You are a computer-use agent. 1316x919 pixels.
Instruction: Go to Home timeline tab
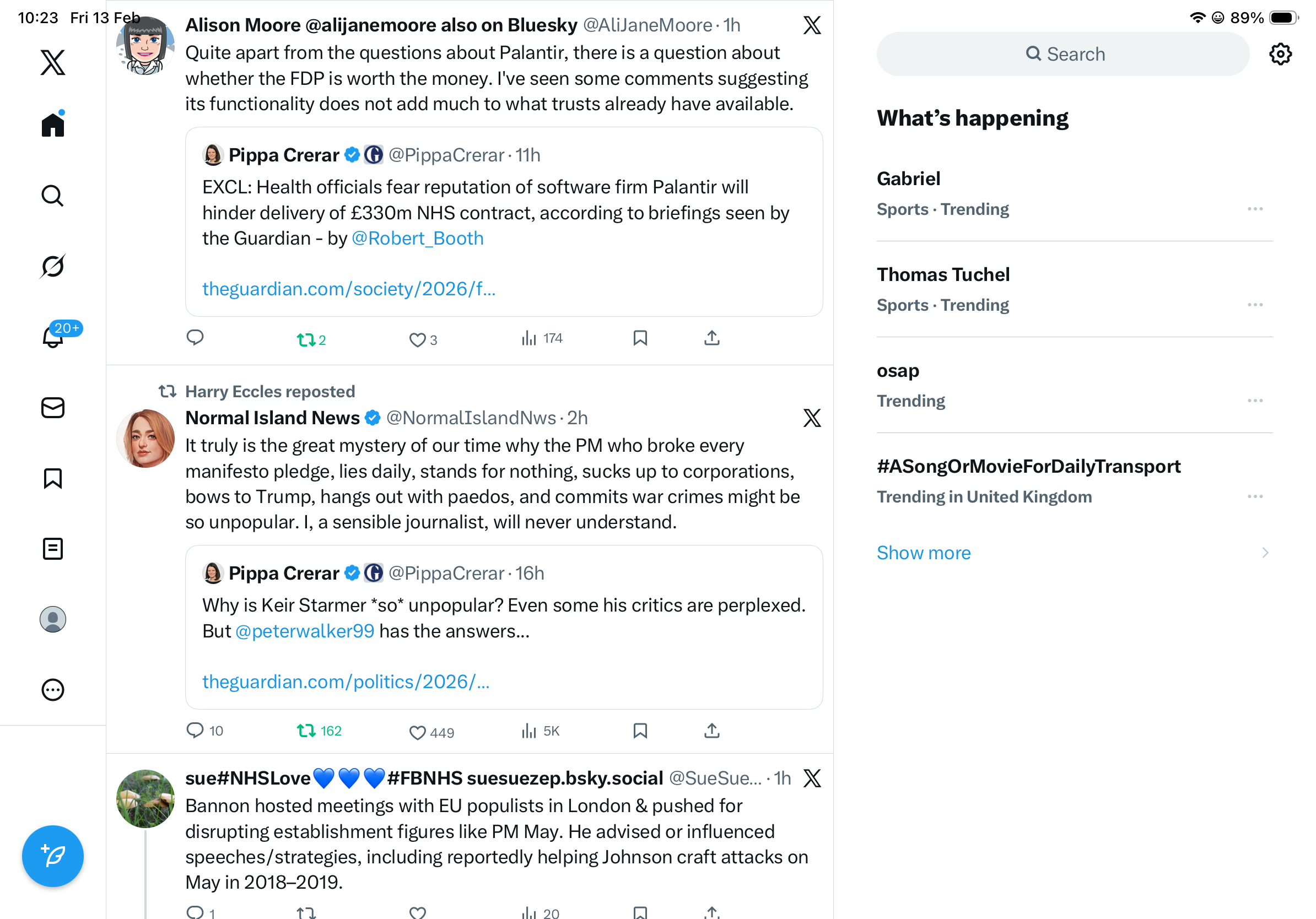pyautogui.click(x=53, y=125)
